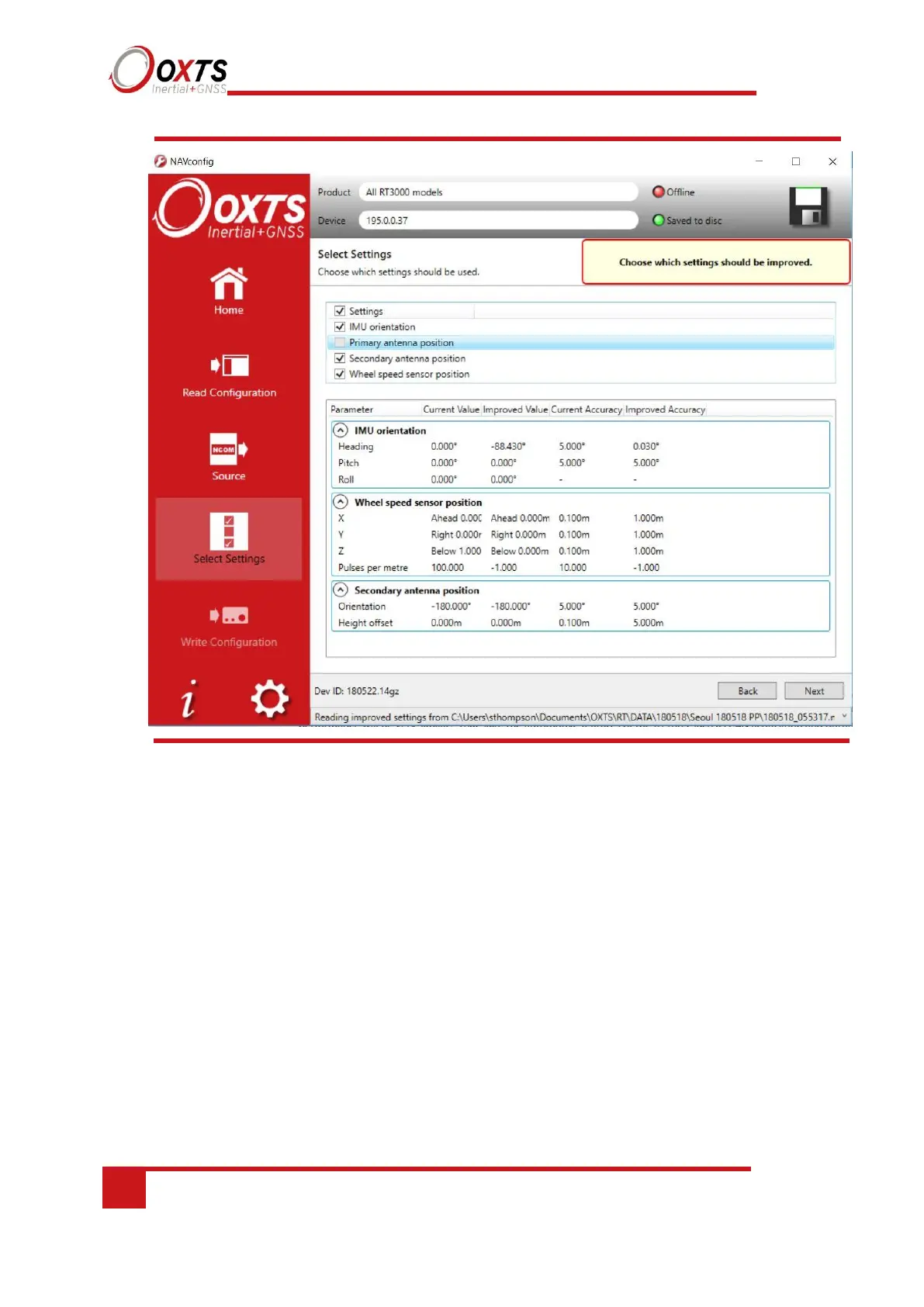Click the Improved Accuracy column header
The width and height of the screenshot is (924, 1307).
coord(665,410)
